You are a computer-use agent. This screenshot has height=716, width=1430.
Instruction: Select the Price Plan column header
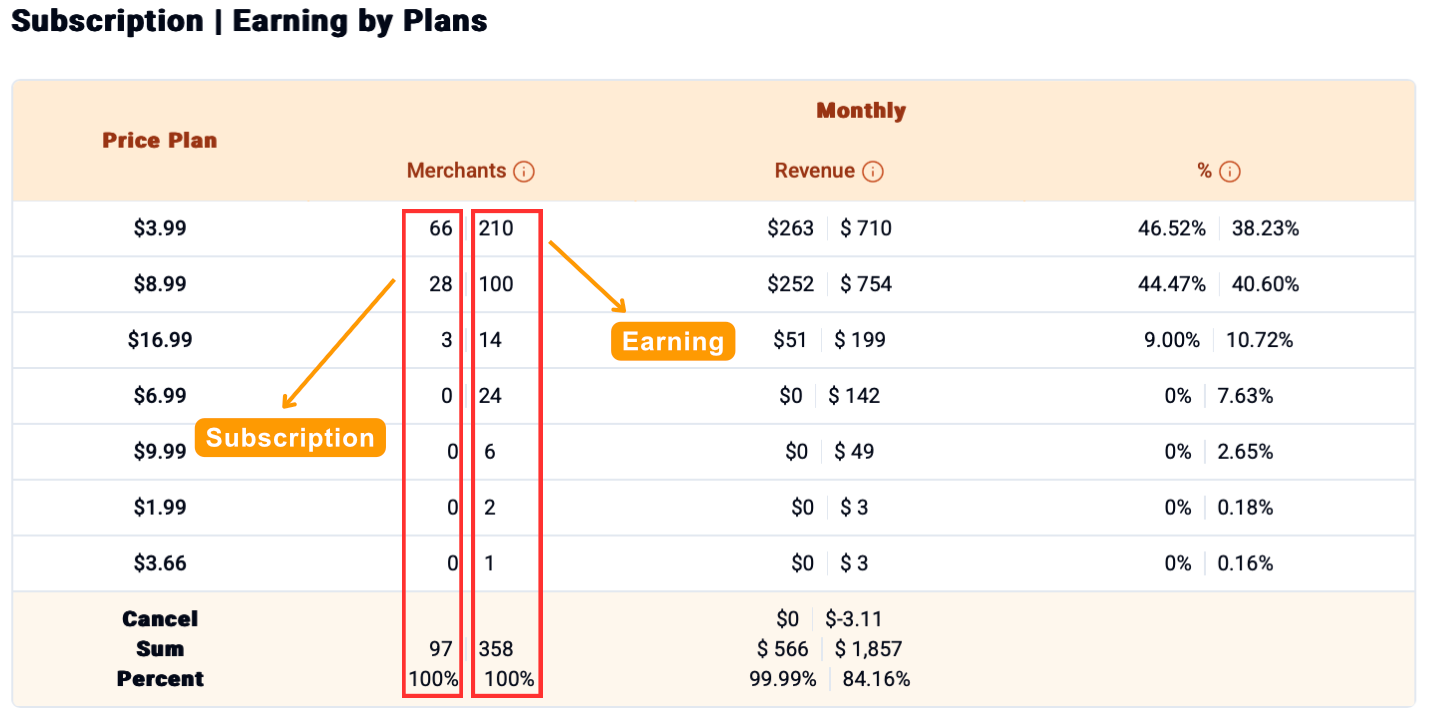tap(159, 140)
